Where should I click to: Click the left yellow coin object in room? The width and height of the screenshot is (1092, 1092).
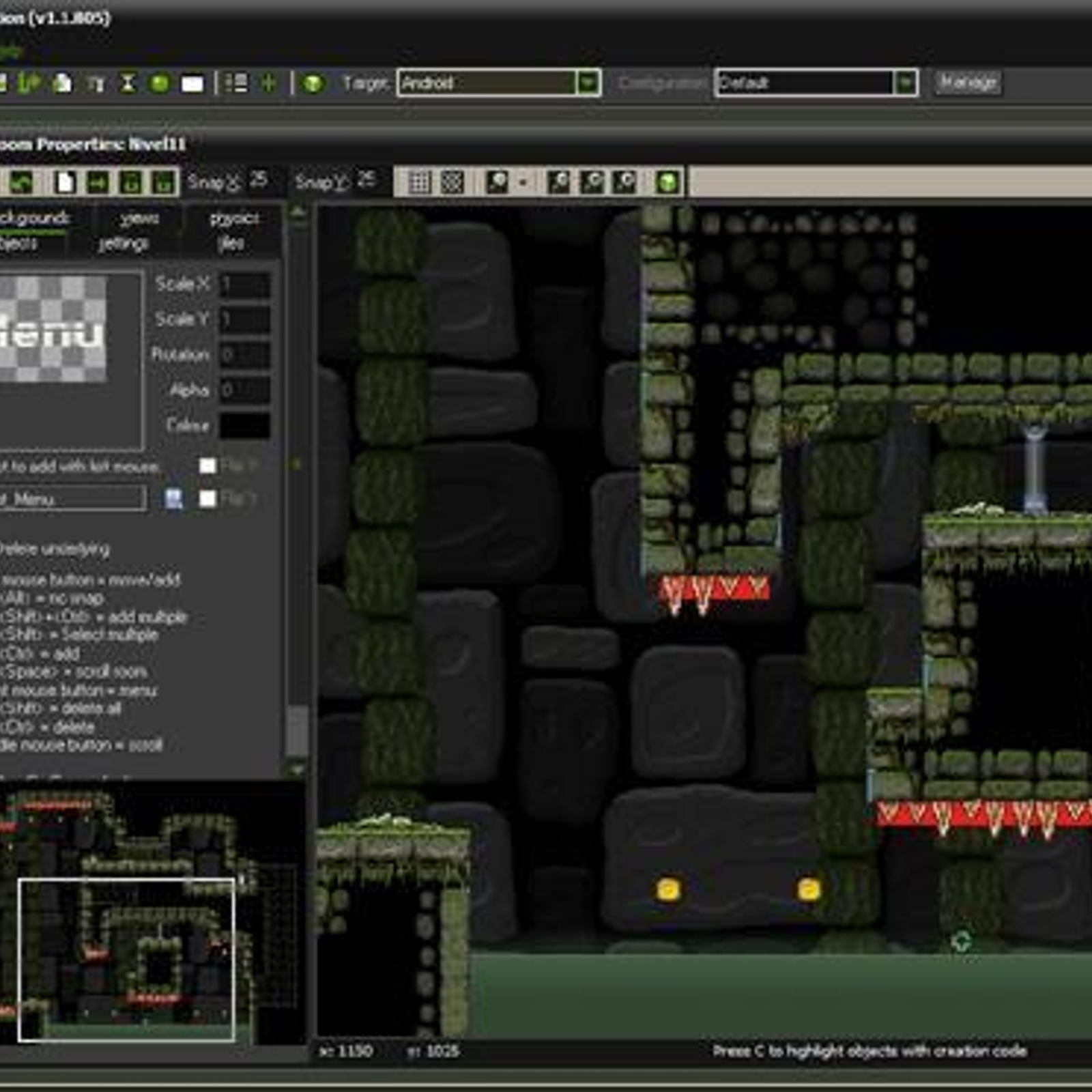667,889
